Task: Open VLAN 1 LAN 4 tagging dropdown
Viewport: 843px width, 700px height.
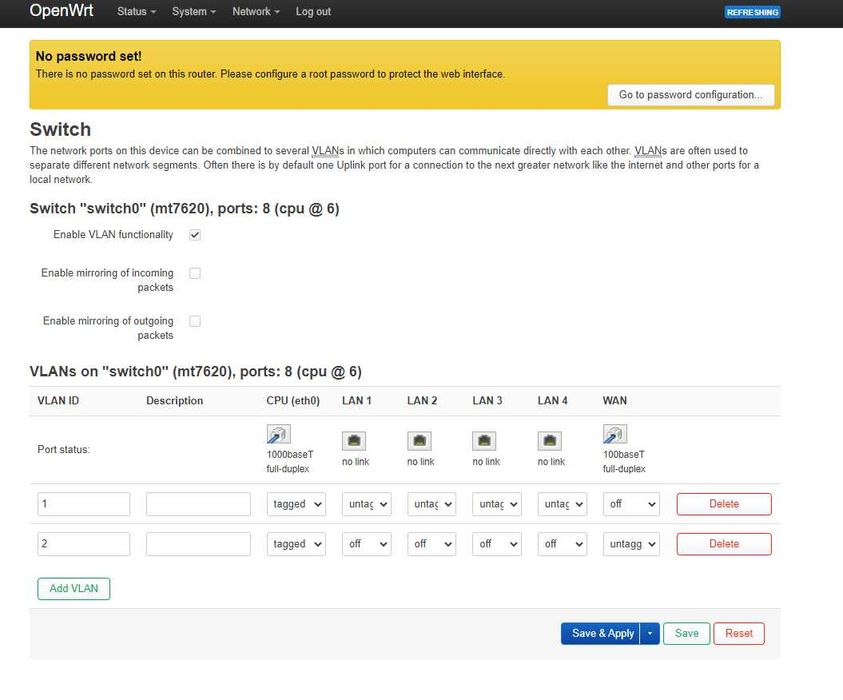Action: pyautogui.click(x=562, y=504)
